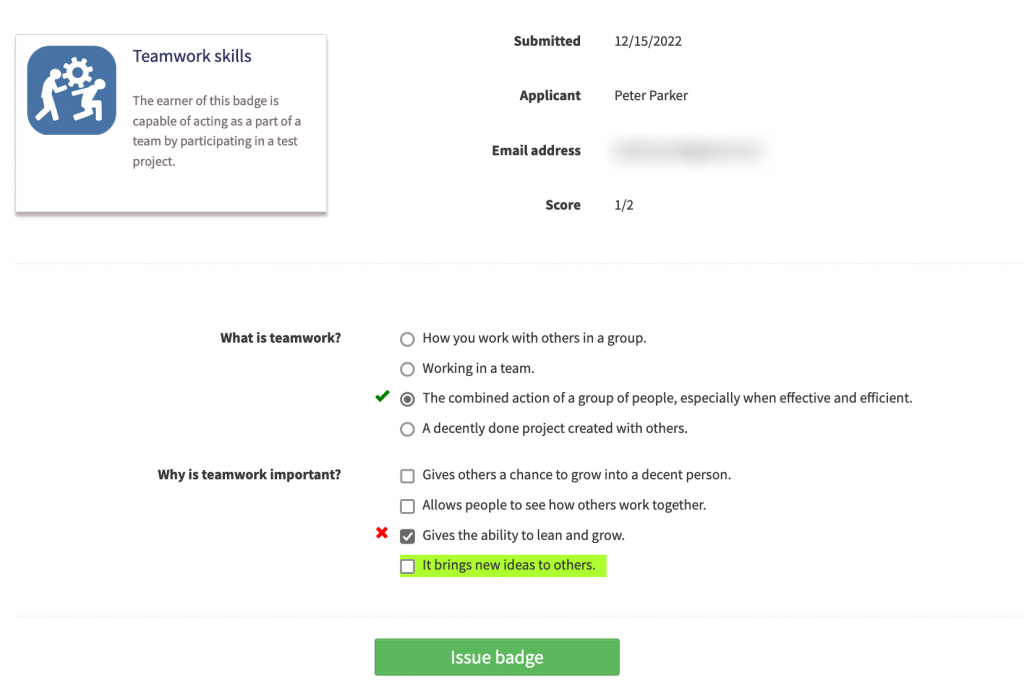This screenshot has width=1024, height=684.
Task: Enable 'It brings new ideas to others' checkbox
Action: pos(407,566)
